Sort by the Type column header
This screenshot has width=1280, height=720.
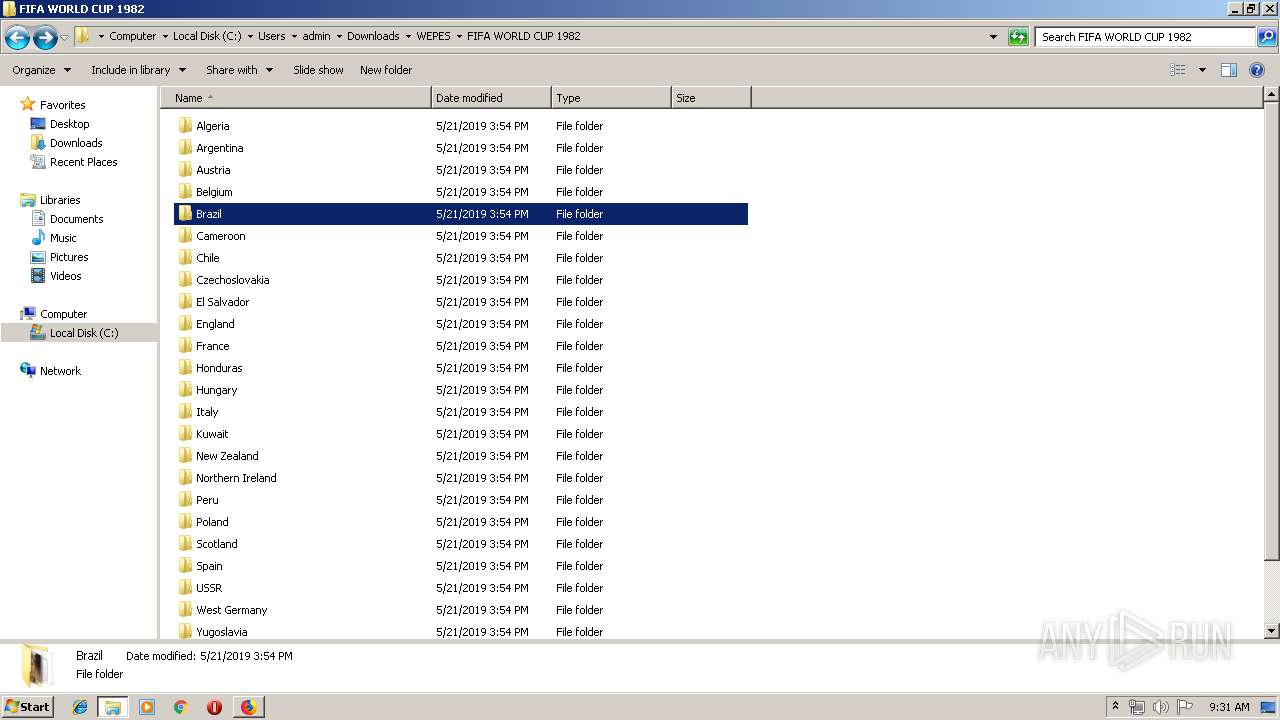[x=611, y=98]
